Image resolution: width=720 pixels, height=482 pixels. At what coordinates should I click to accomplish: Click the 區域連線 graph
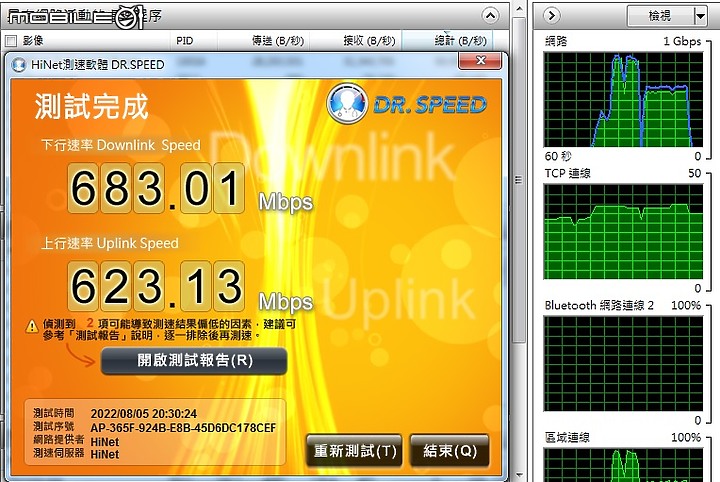point(623,465)
